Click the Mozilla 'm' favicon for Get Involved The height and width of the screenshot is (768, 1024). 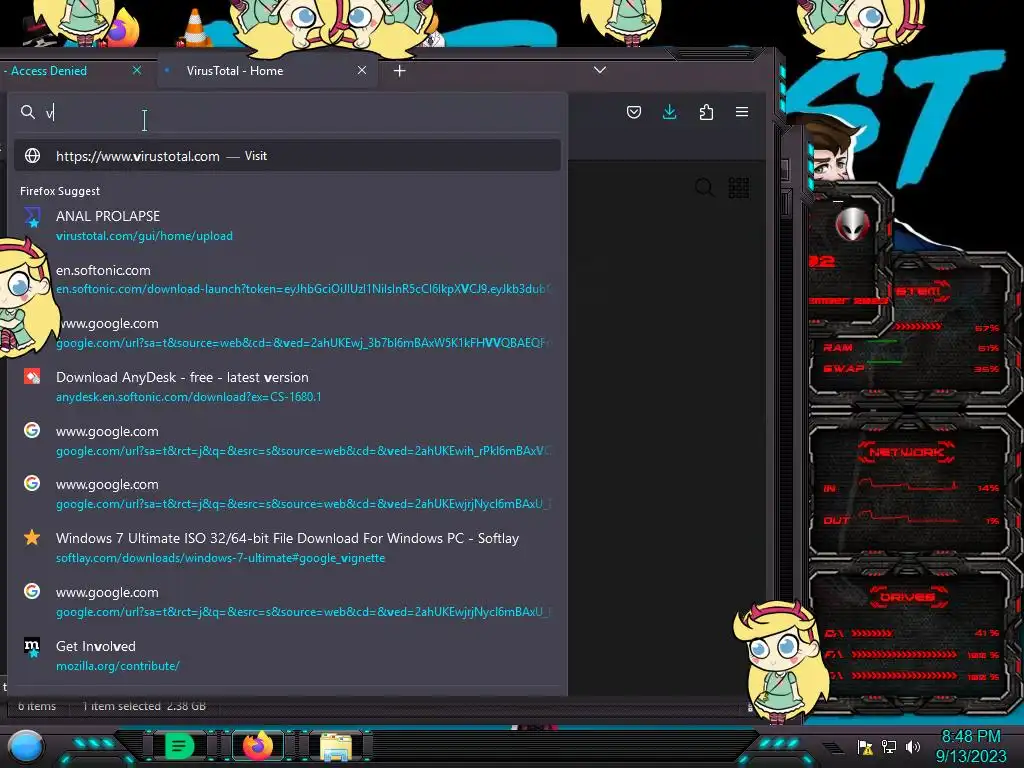coord(31,647)
